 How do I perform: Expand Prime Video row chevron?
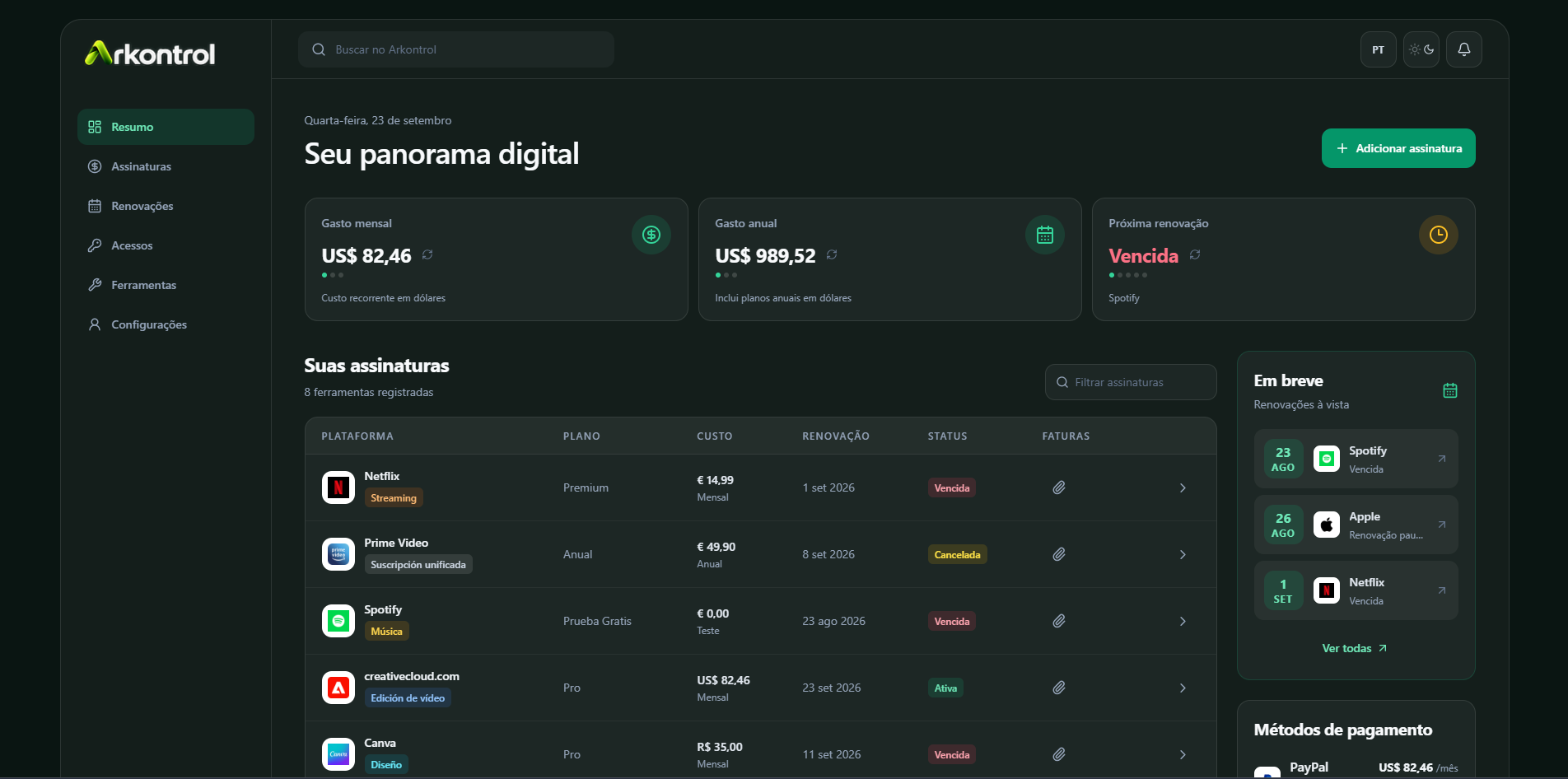point(1183,555)
